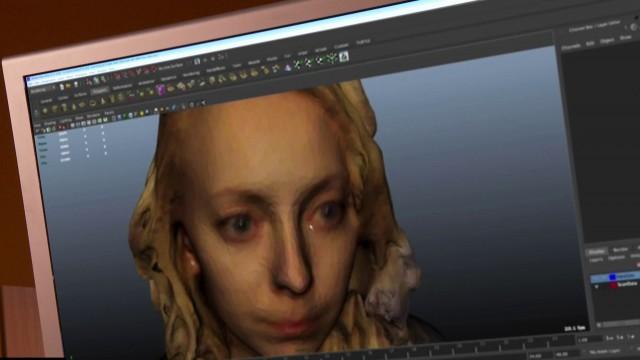Viewport: 640px width, 360px height.
Task: Click the red layer color swatch
Action: 613,285
